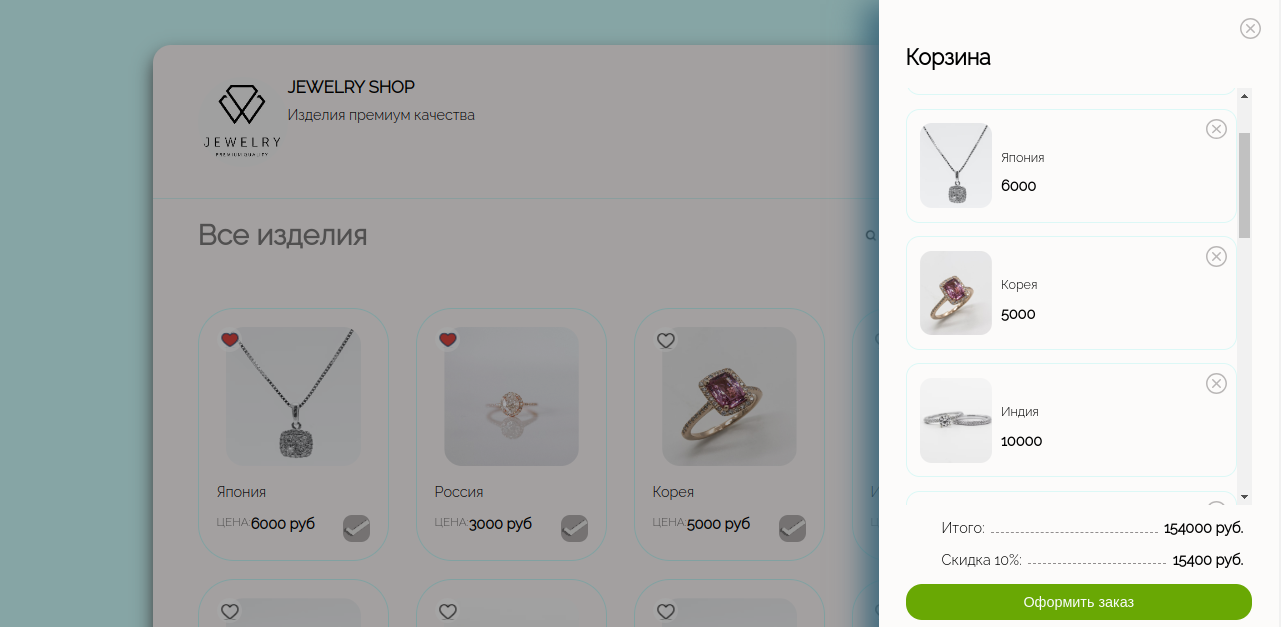
Task: Toggle the added checkmark on the Россия card
Action: [574, 528]
